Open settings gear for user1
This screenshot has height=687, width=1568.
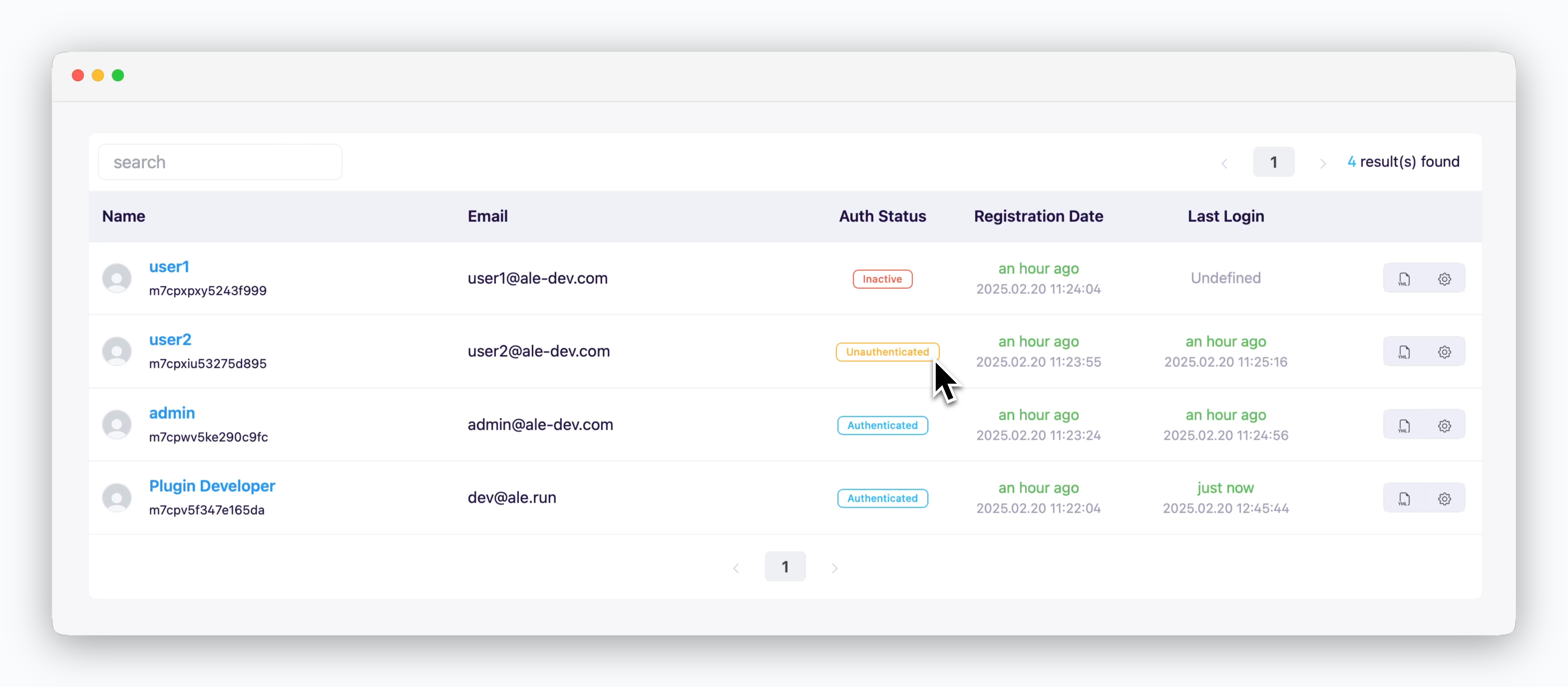point(1444,279)
